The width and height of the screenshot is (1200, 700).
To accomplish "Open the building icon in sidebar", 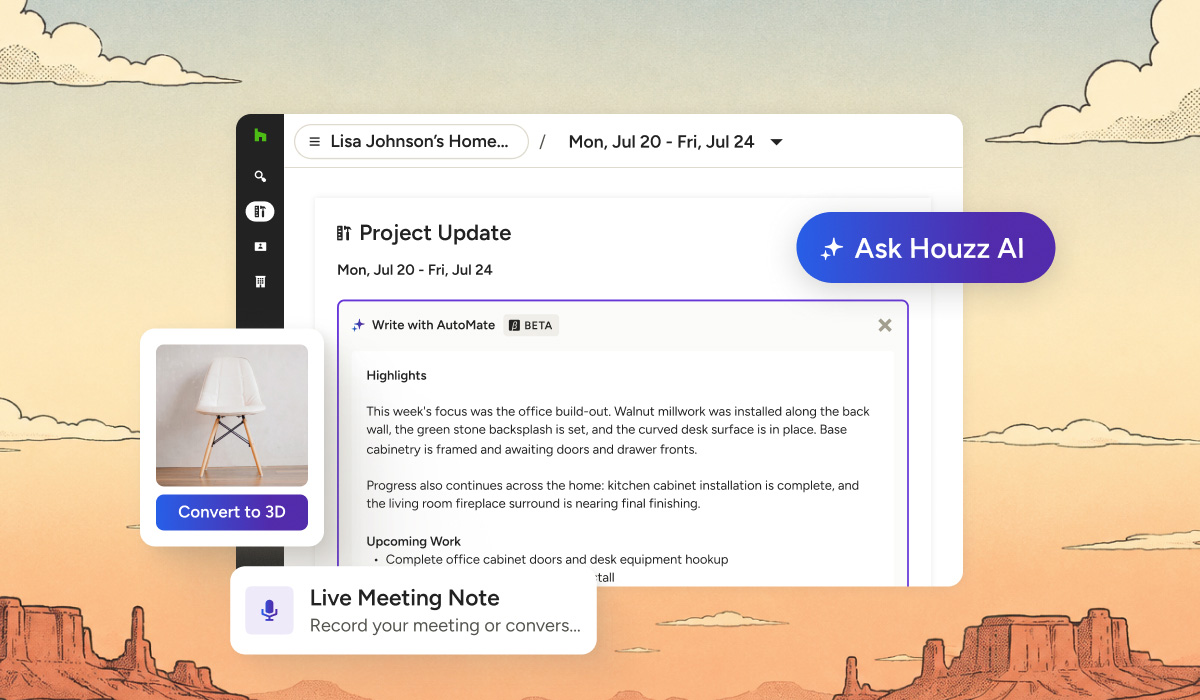I will pos(260,282).
